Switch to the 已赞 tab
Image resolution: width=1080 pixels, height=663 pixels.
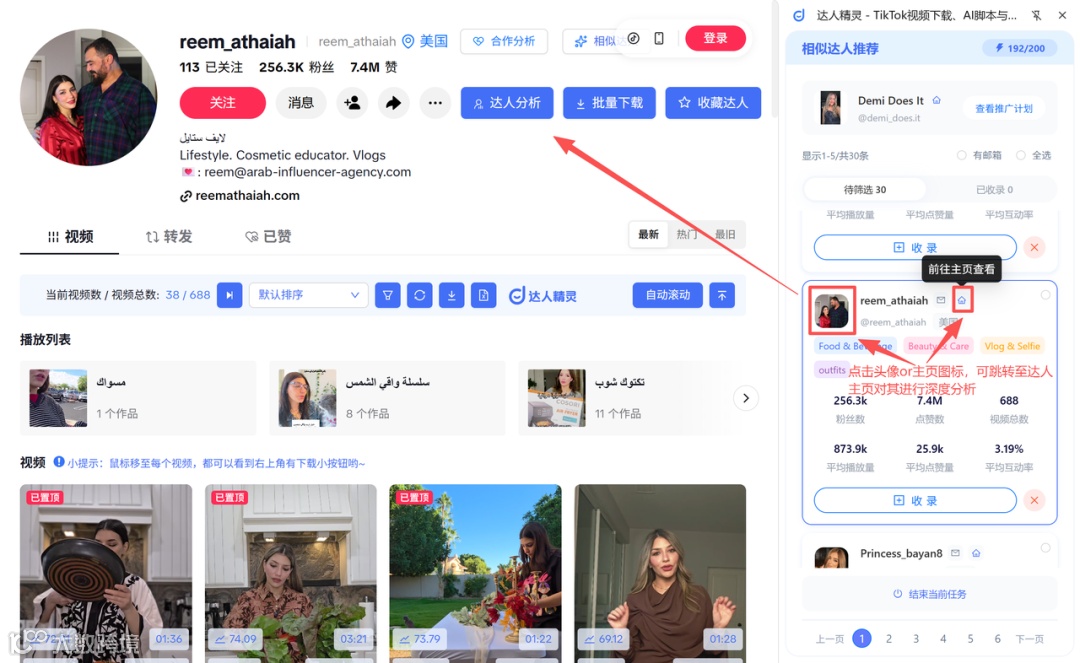tap(268, 237)
